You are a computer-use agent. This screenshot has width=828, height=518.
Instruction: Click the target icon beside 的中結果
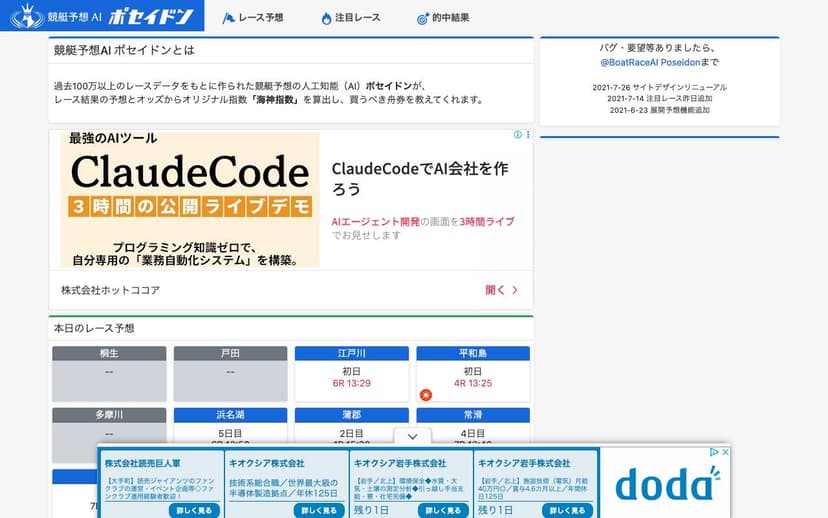point(423,18)
